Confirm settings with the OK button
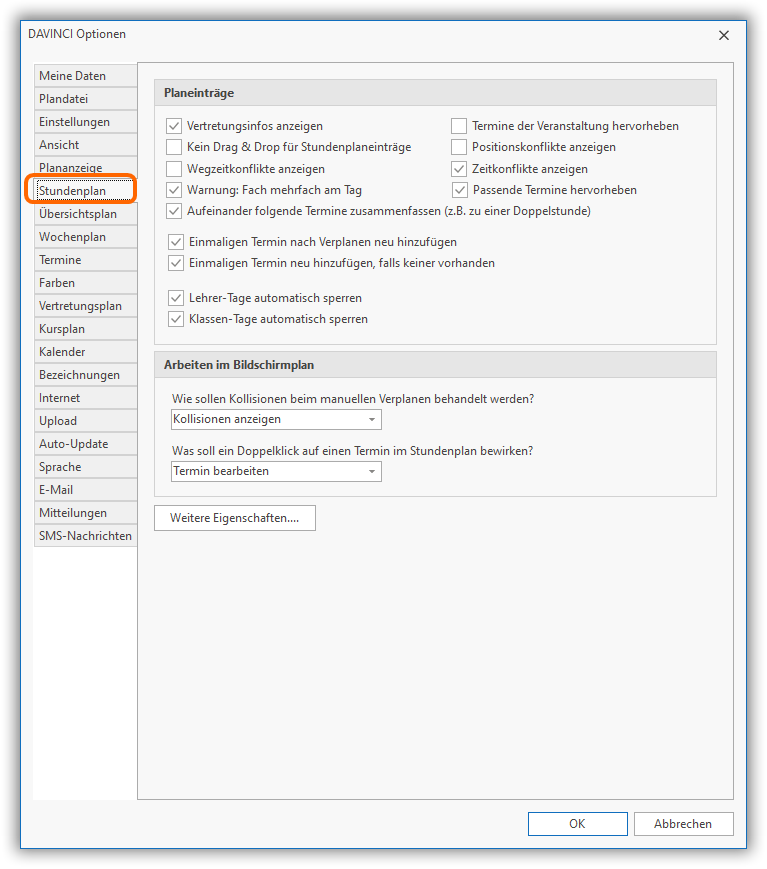Viewport: 767px width, 869px height. pos(577,824)
